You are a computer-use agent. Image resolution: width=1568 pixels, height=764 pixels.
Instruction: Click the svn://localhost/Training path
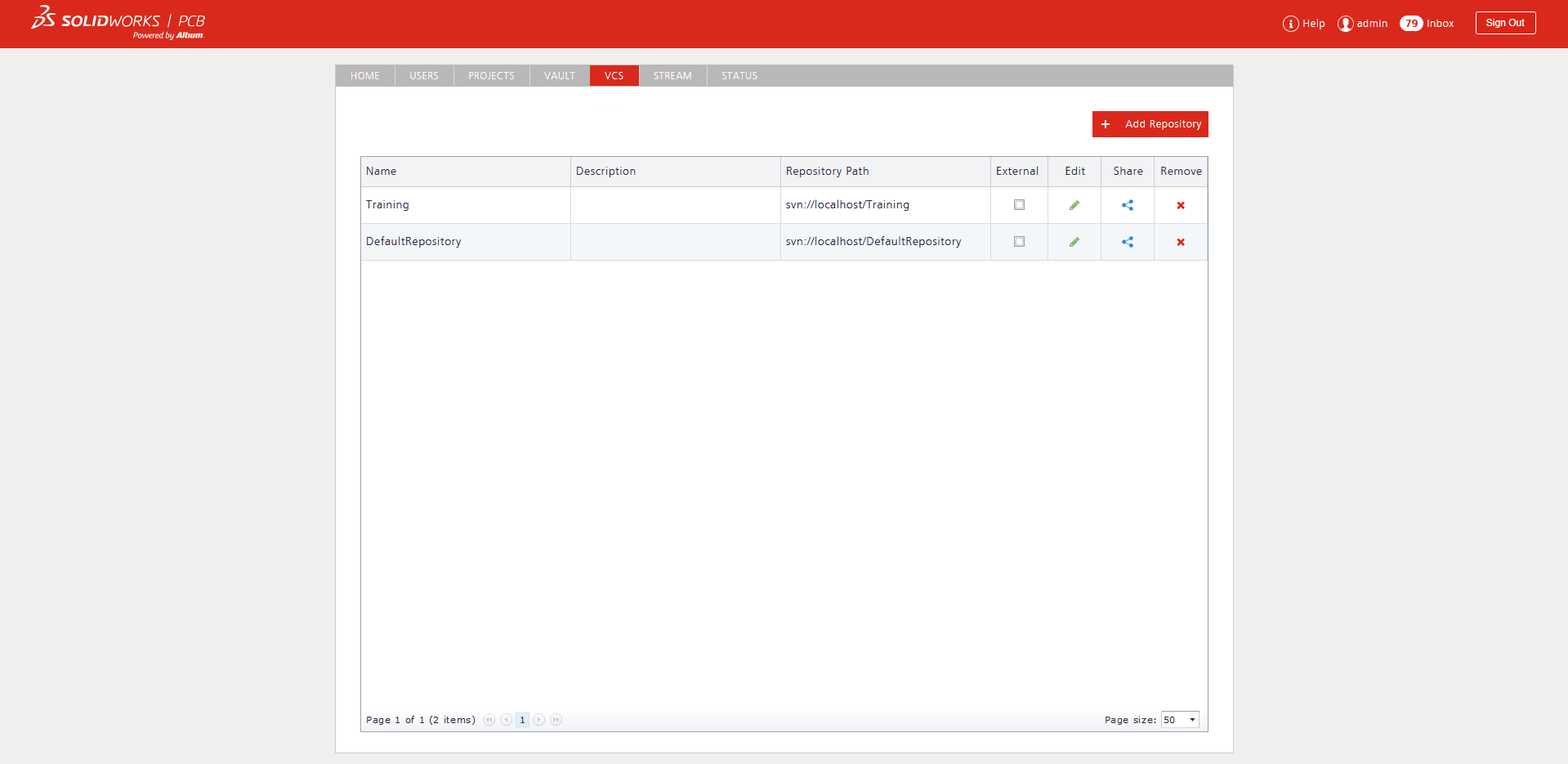847,205
